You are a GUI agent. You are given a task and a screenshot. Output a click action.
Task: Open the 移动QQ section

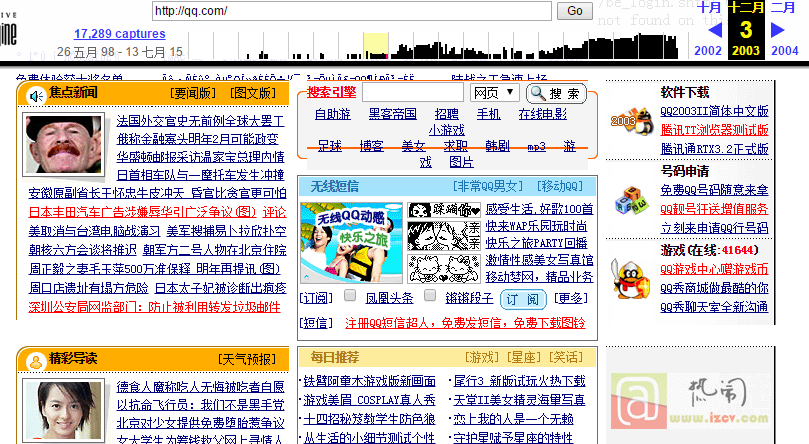[x=560, y=186]
